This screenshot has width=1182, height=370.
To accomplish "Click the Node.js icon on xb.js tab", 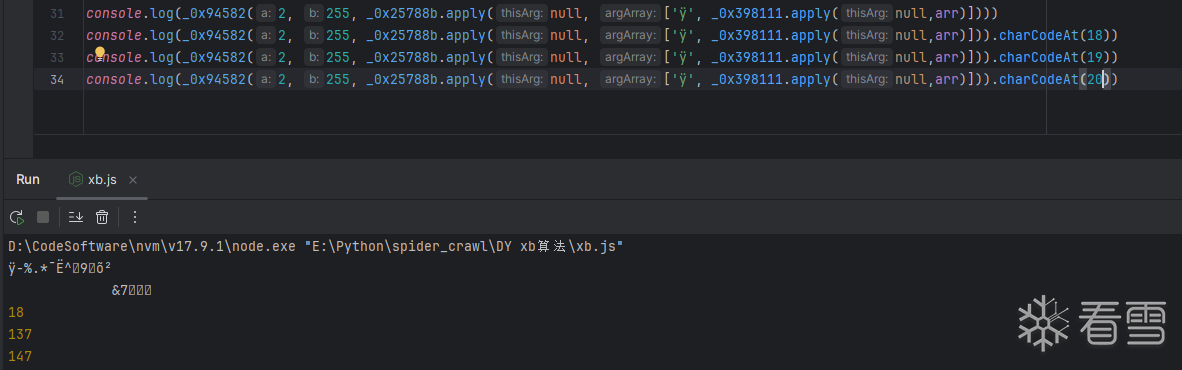I will tap(75, 179).
